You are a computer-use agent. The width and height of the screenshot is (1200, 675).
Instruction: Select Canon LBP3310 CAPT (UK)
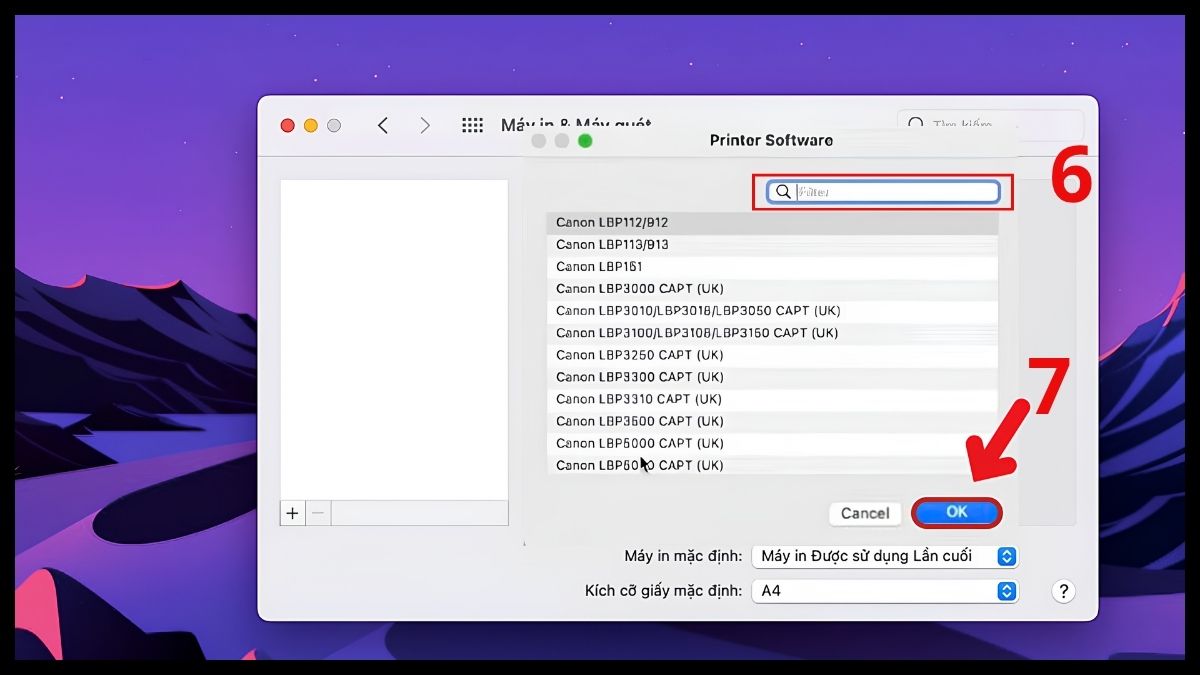tap(772, 399)
